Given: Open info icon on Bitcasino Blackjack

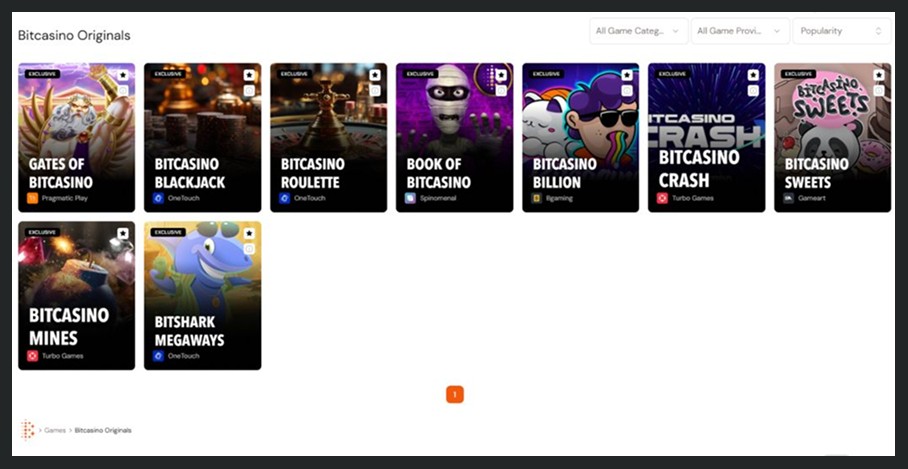Looking at the screenshot, I should (x=249, y=91).
